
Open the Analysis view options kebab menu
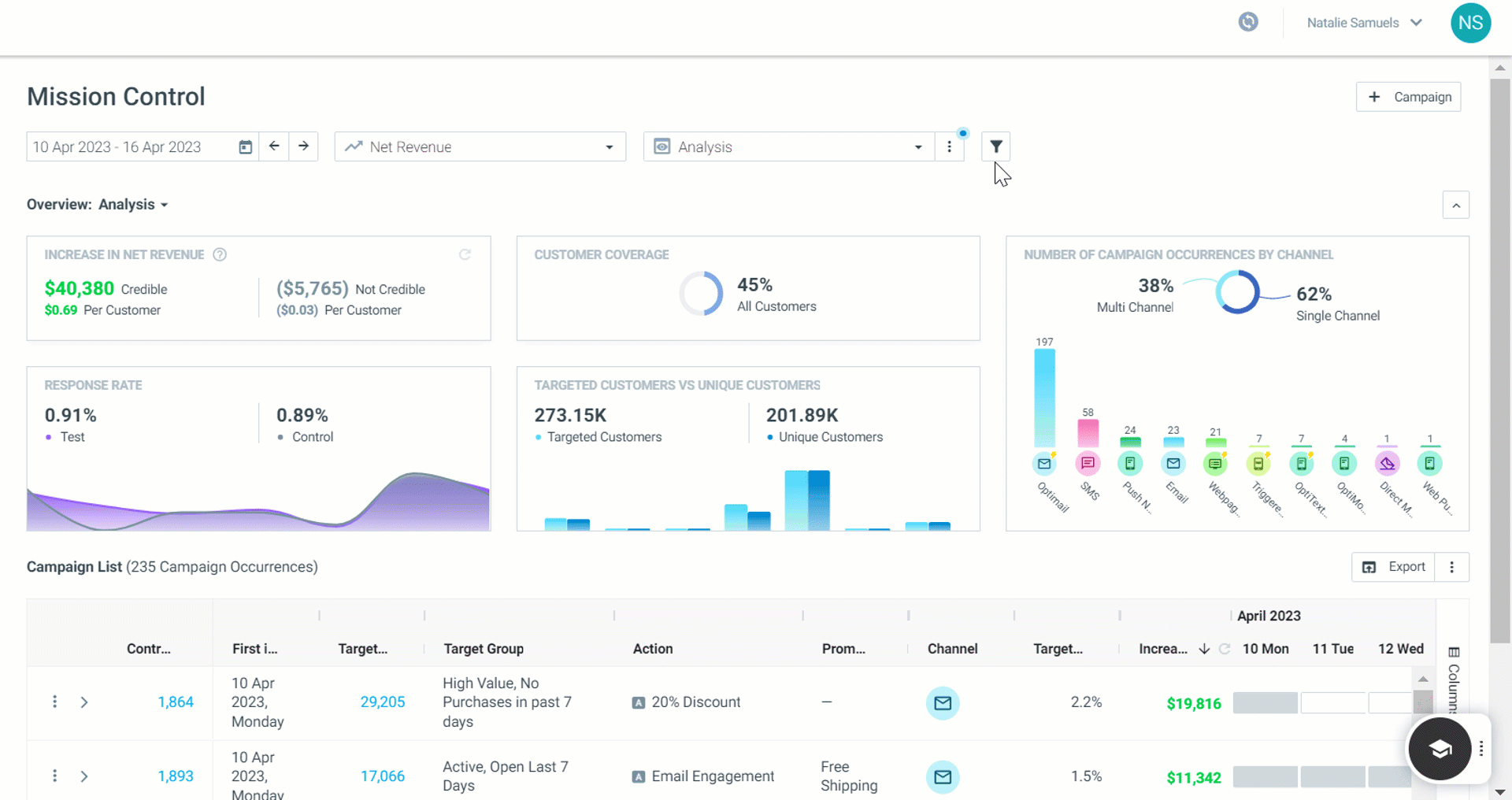pos(949,147)
